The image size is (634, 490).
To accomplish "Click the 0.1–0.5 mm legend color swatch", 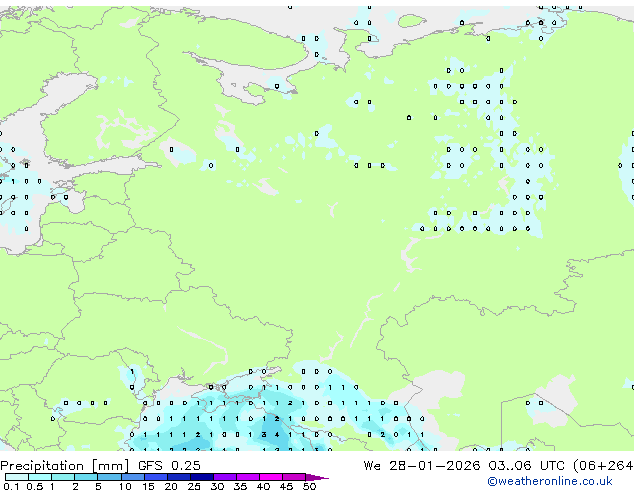I will 17,477.
